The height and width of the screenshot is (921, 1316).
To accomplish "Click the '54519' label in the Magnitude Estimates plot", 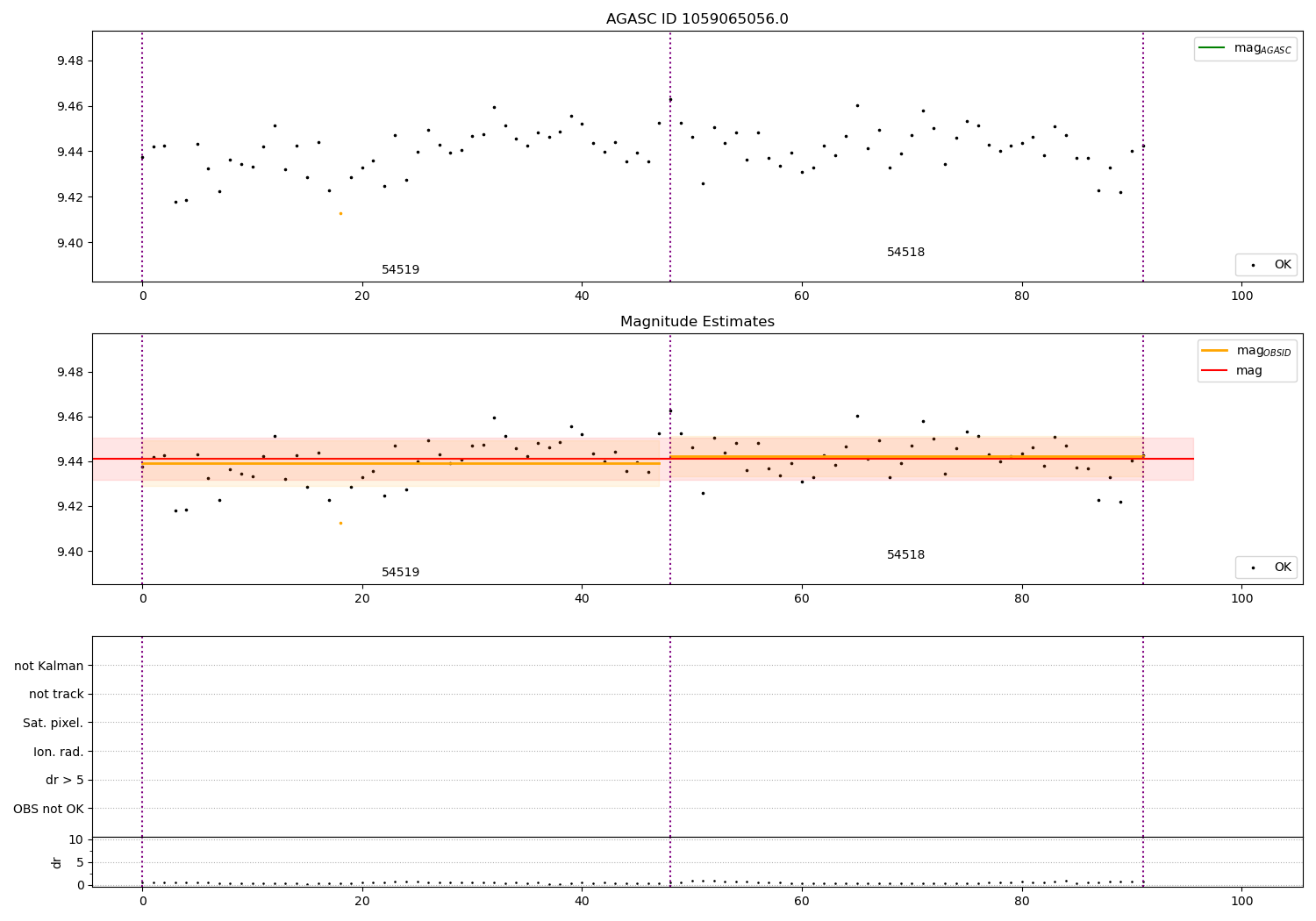I will point(400,573).
